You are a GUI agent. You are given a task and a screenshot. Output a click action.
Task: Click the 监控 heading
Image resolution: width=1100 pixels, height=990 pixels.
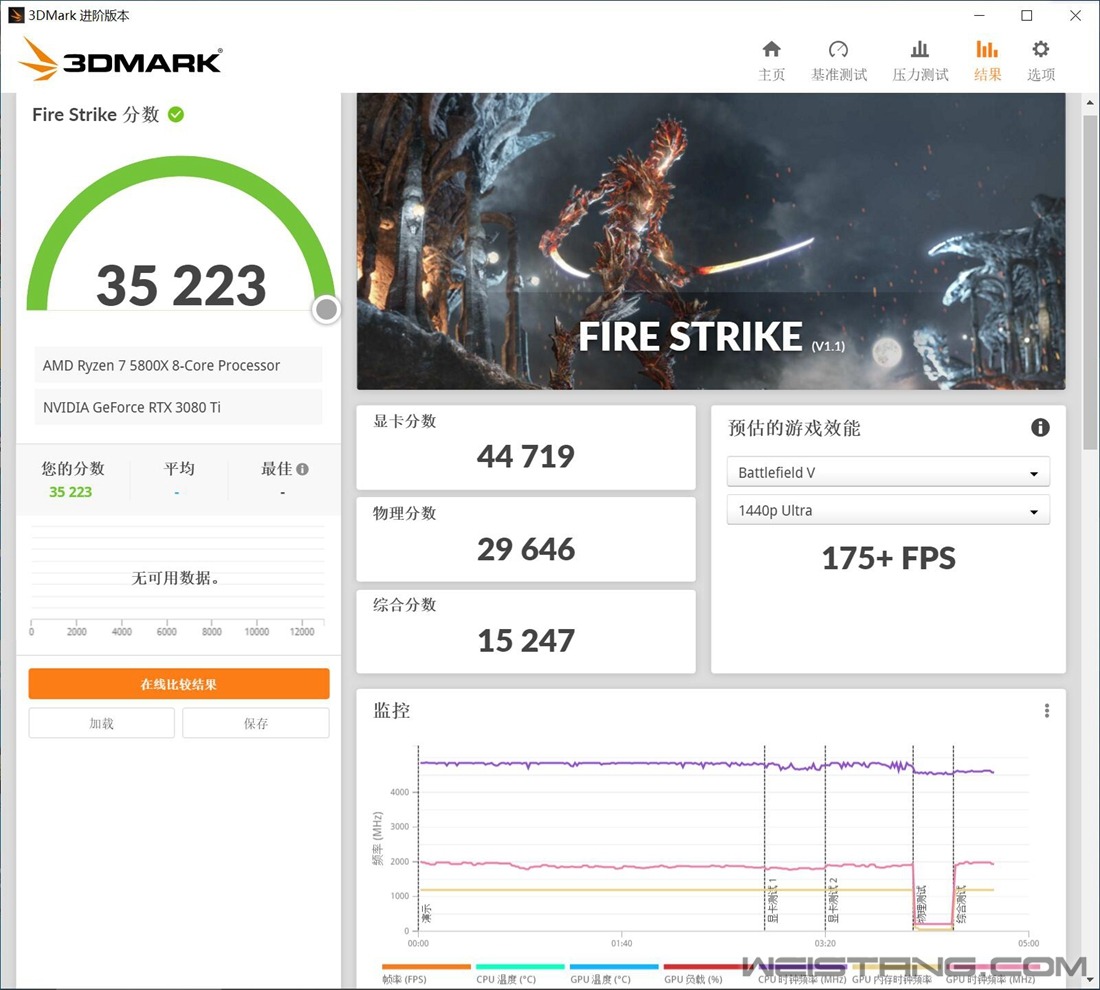pos(391,711)
